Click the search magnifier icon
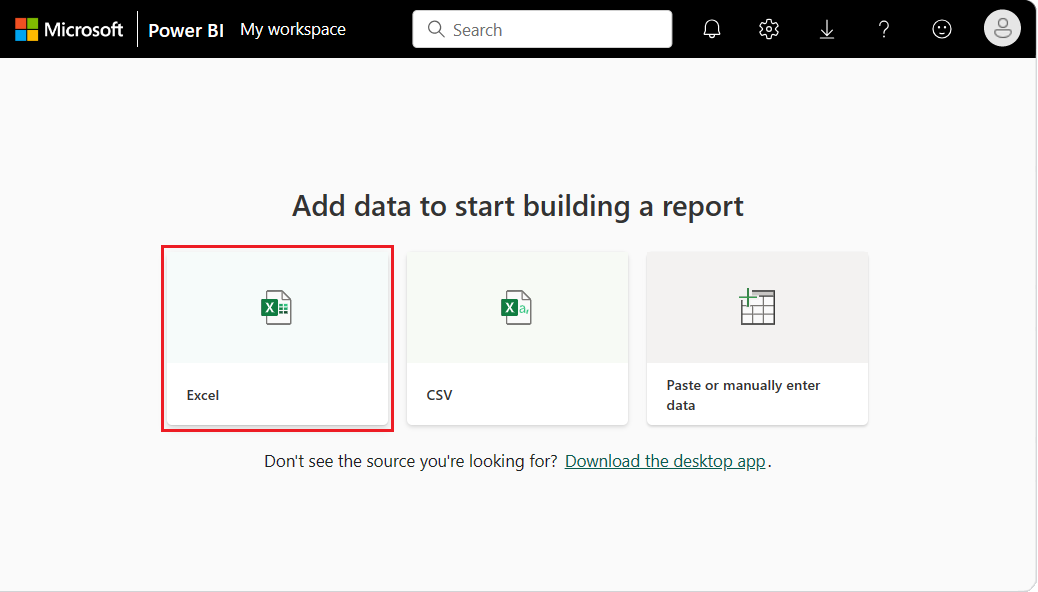The height and width of the screenshot is (592, 1038). (x=436, y=29)
